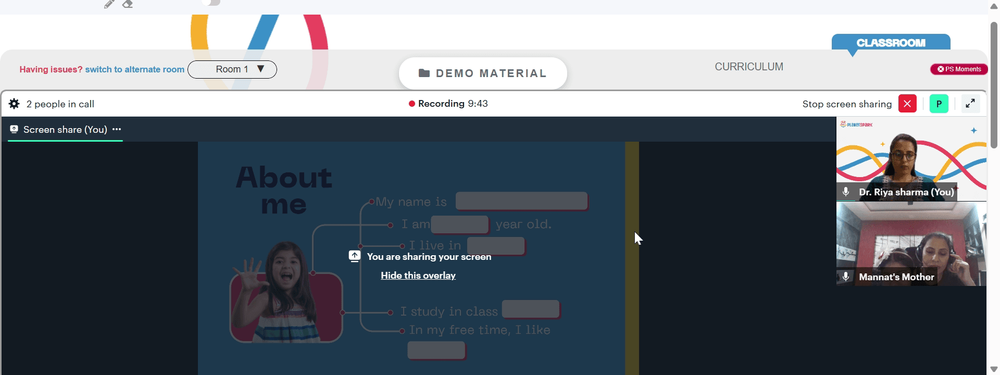Select the pencil tool at top
This screenshot has height=375, width=1000.
pos(109,4)
